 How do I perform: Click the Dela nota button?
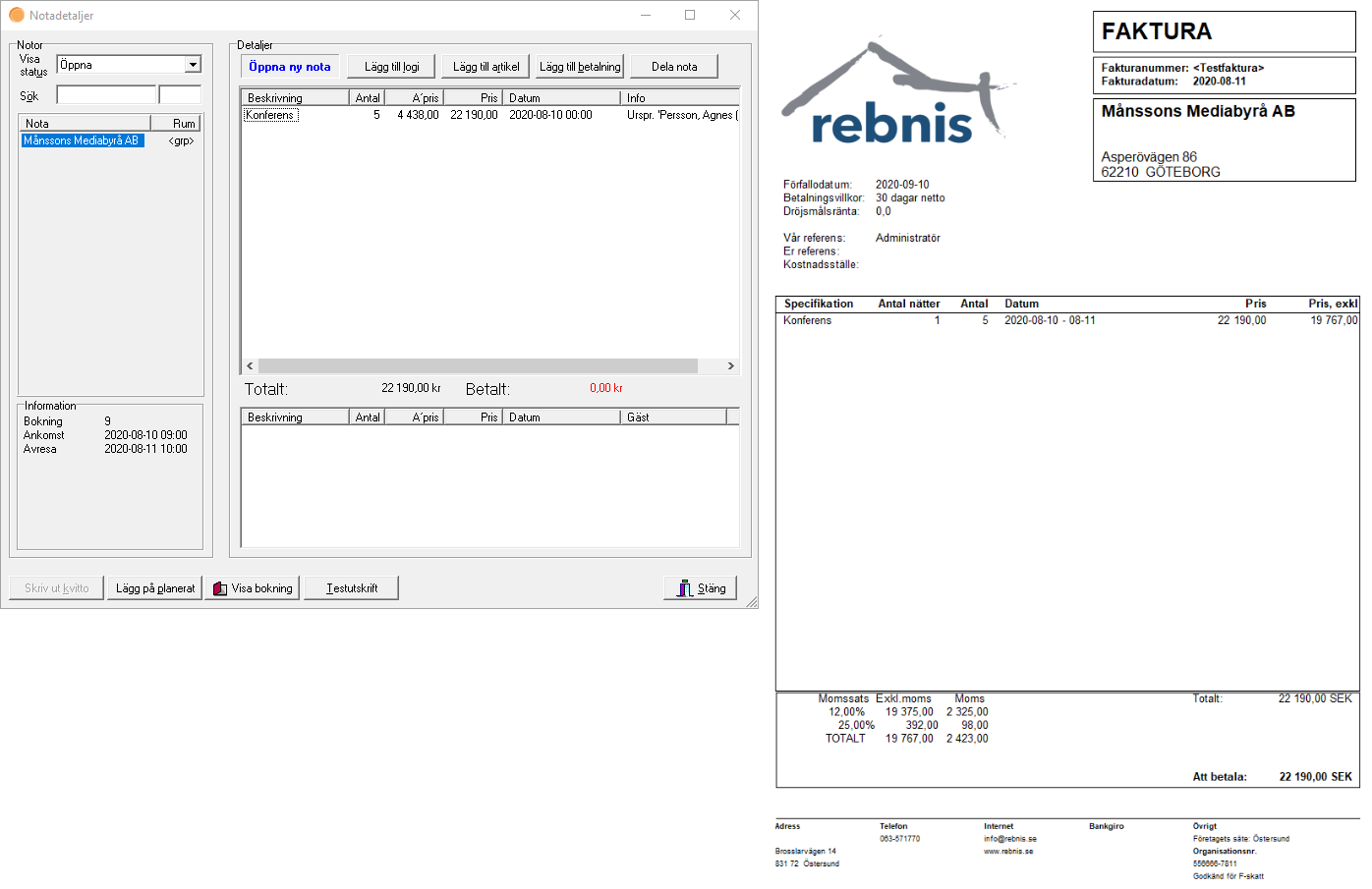tap(674, 67)
